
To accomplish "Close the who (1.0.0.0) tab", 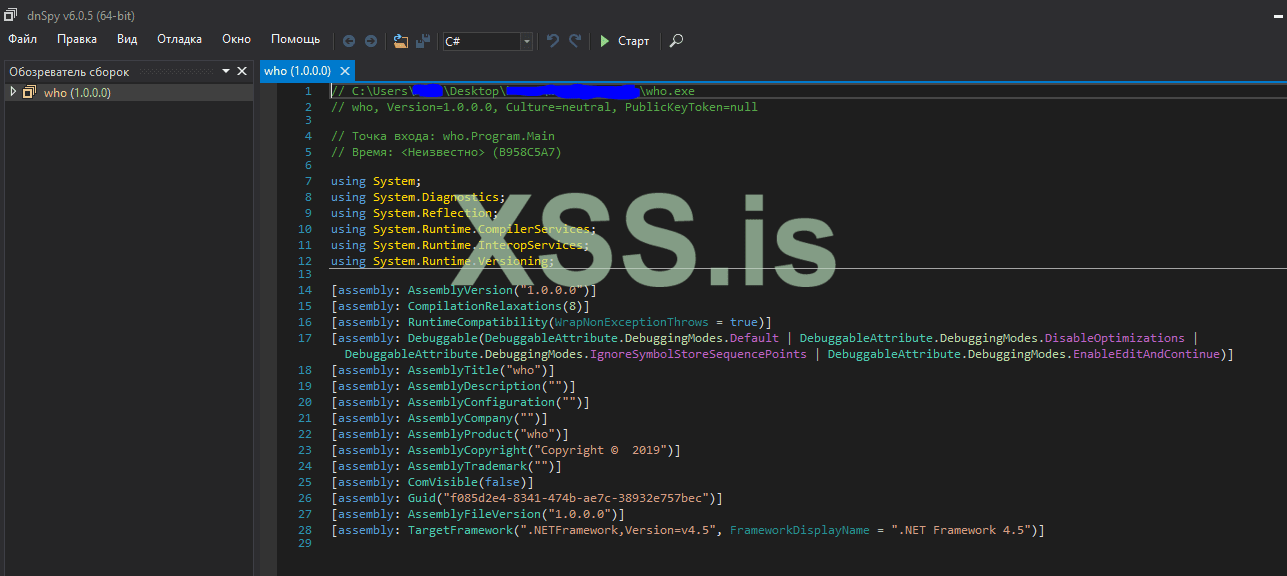I will pos(345,71).
